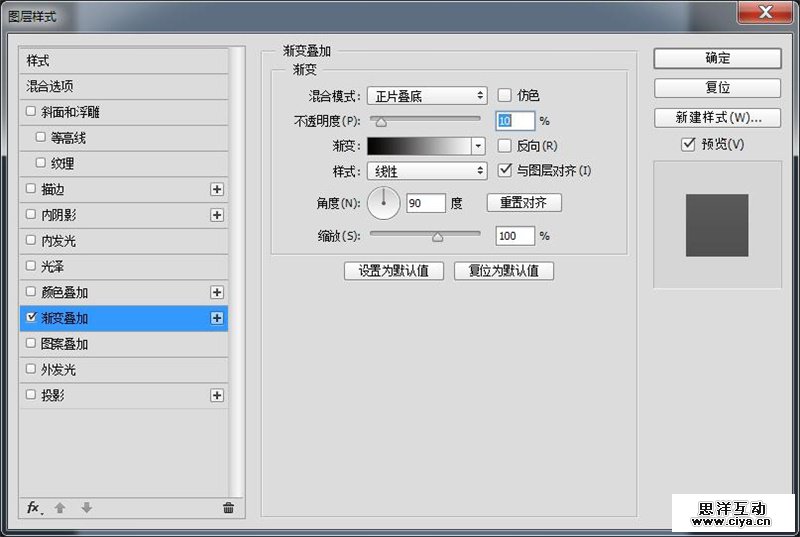The width and height of the screenshot is (800, 537).
Task: Uncheck the 预览 preview checkbox
Action: tap(688, 144)
